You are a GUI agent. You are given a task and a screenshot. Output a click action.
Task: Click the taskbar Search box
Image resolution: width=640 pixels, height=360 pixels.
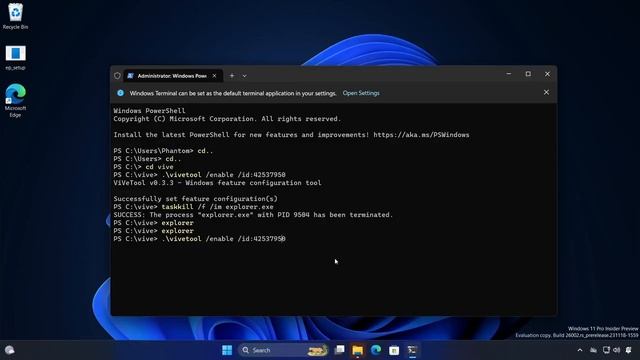tap(283, 350)
